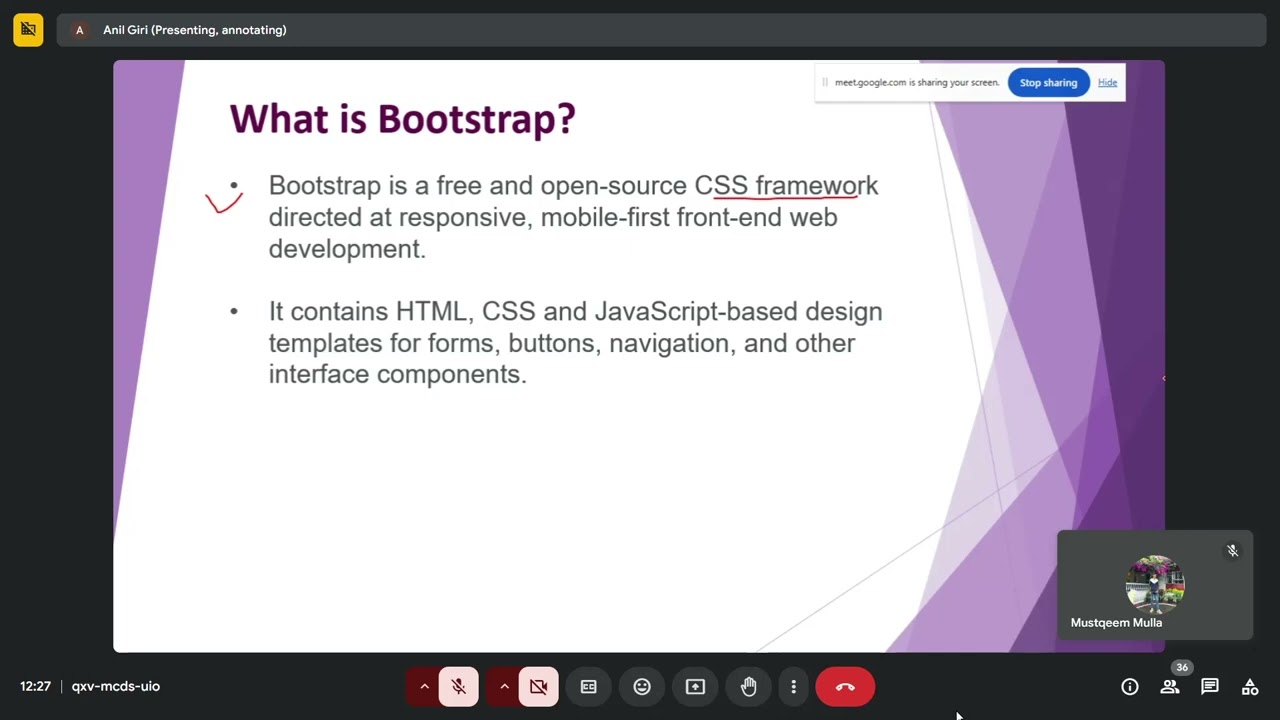Click the muted mic indicator on Mustqeem Mulla tile
Screen dimensions: 1280x720
point(1233,551)
